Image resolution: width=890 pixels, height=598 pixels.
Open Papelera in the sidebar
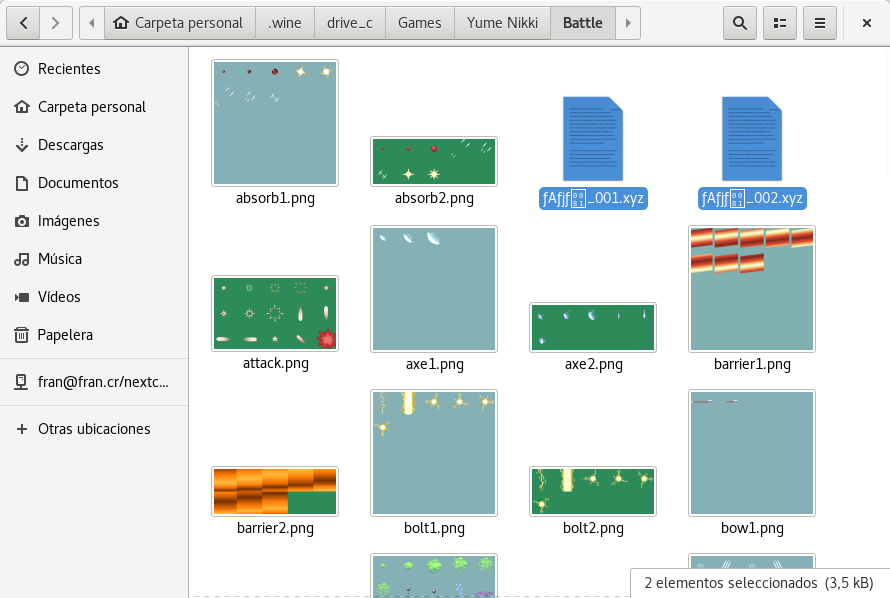(x=94, y=335)
